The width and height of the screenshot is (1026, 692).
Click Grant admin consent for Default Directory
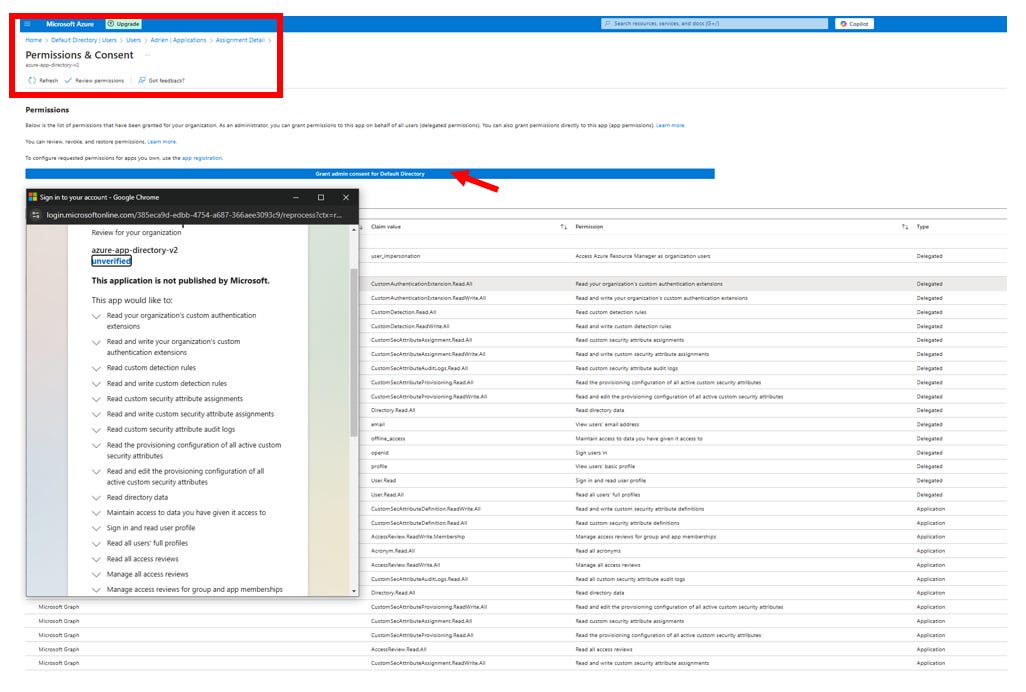coord(370,174)
